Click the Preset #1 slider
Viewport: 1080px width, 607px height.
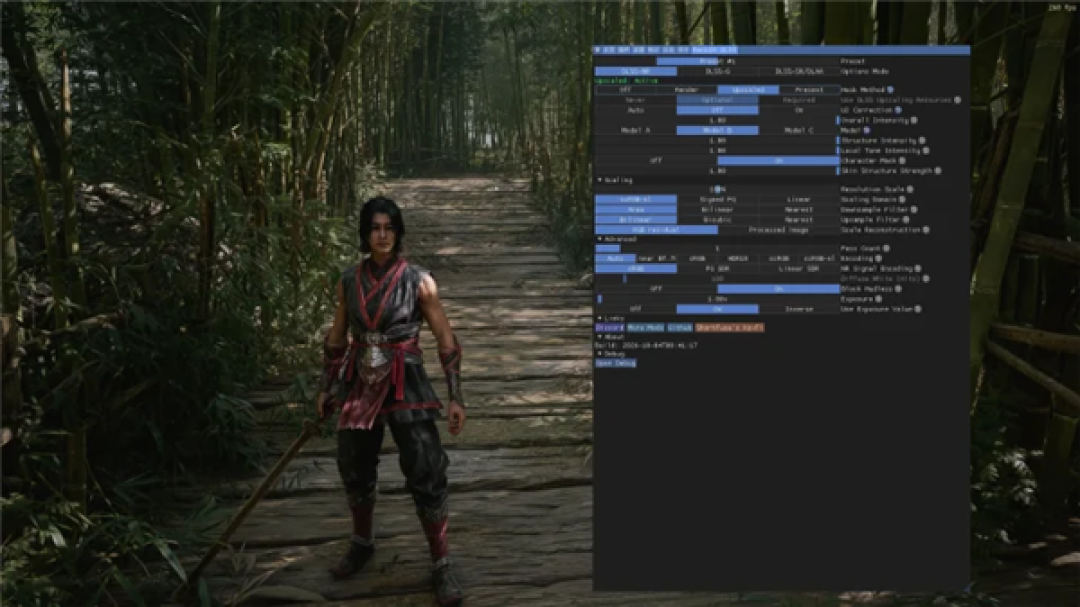click(717, 61)
